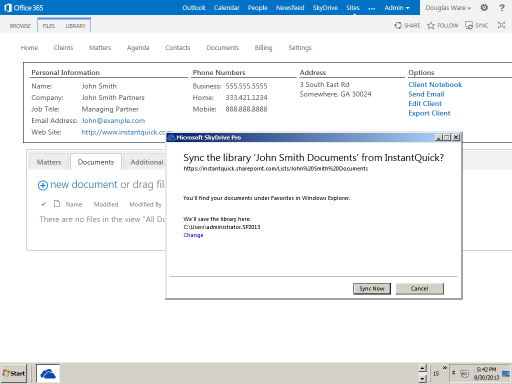The width and height of the screenshot is (512, 384).
Task: Toggle the select-all checkmark in document list
Action: (43, 204)
